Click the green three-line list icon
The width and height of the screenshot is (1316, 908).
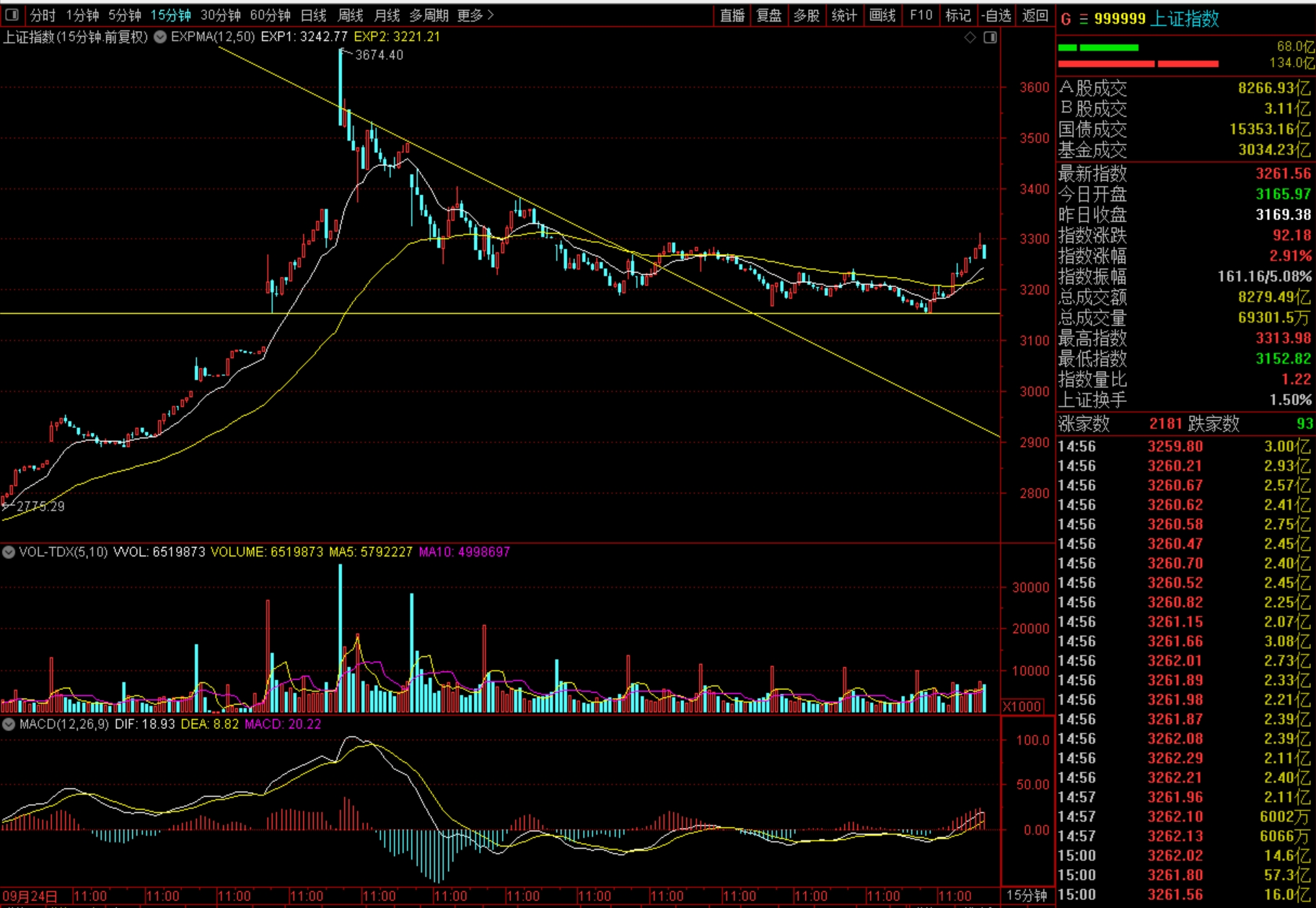click(x=1083, y=19)
